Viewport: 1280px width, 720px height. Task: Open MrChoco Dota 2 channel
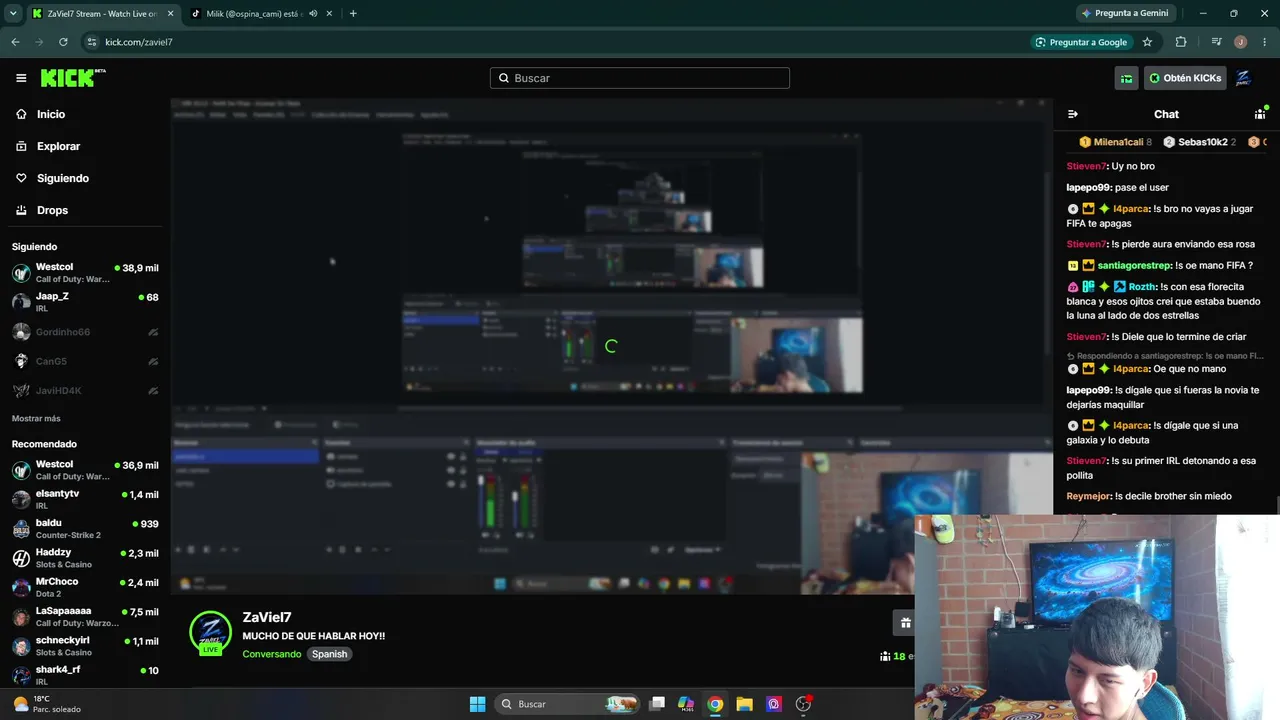click(85, 587)
